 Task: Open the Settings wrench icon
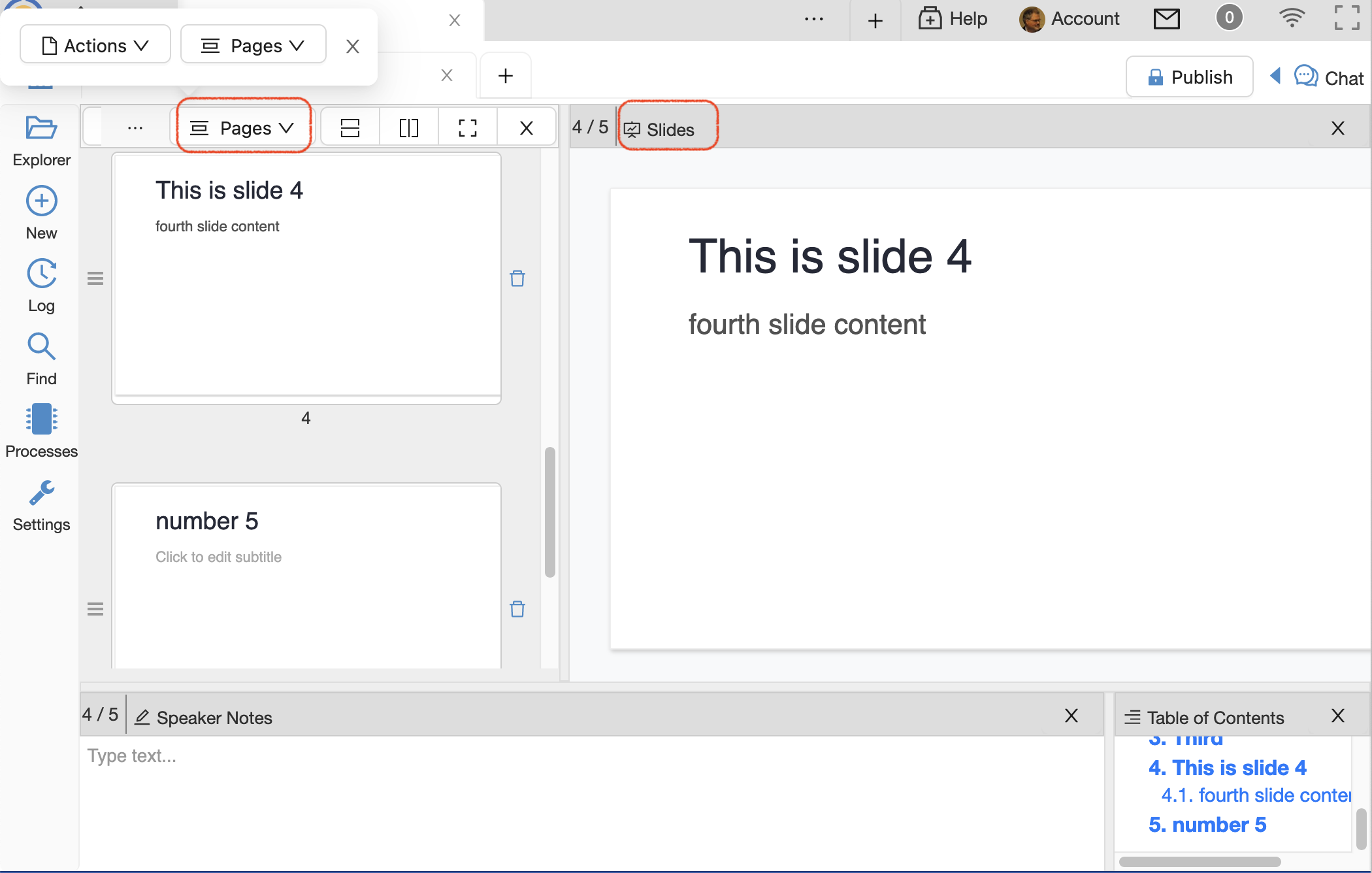(x=41, y=493)
